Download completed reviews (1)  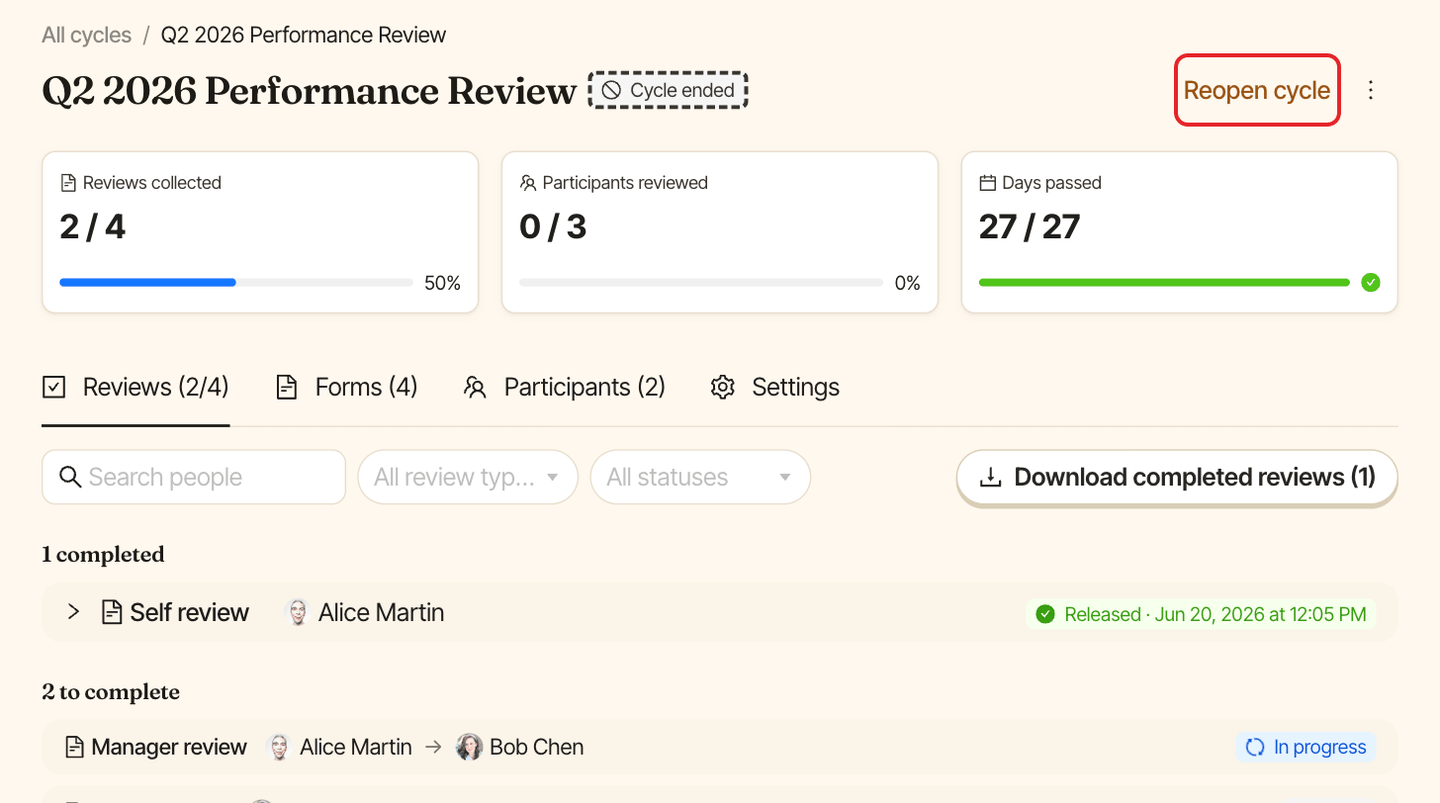[x=1177, y=477]
